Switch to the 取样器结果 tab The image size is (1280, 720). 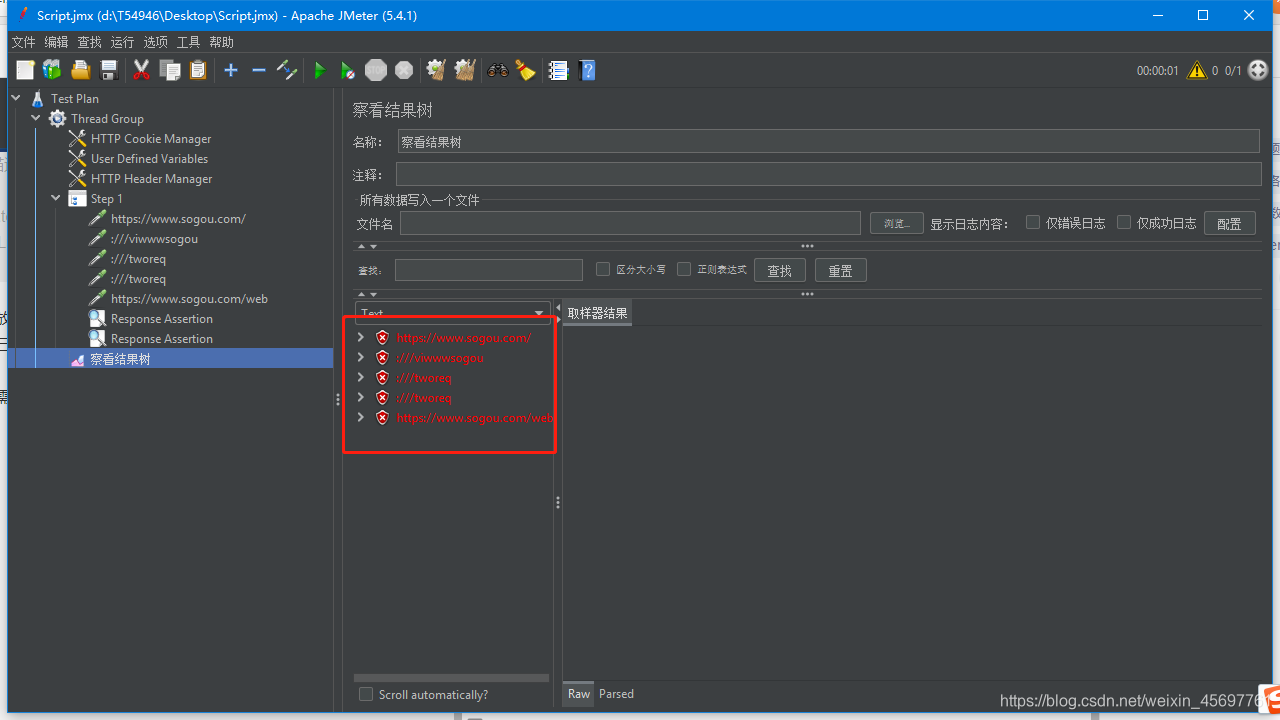(x=598, y=313)
